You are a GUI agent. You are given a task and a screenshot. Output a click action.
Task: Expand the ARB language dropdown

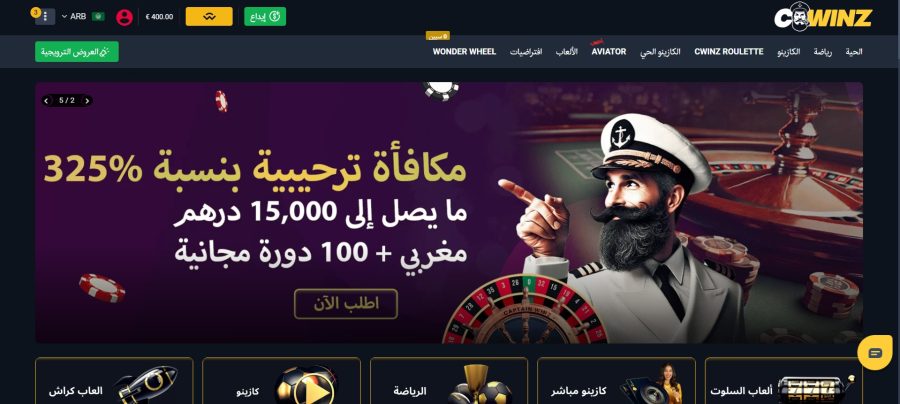(74, 17)
